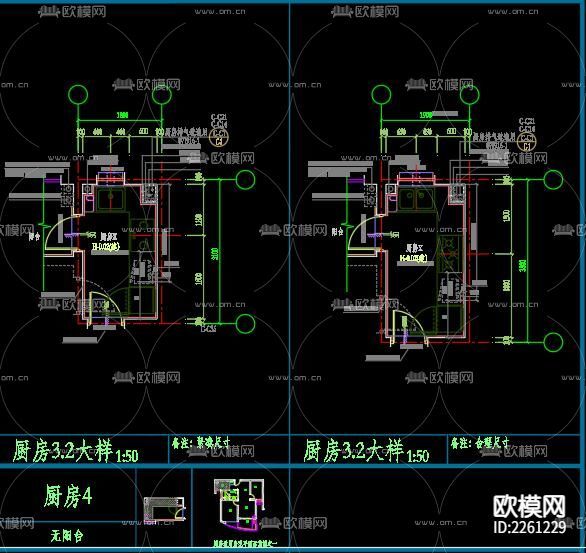Click the green overall width dimension of right drawing
This screenshot has height=553, width=586.
pos(426,115)
